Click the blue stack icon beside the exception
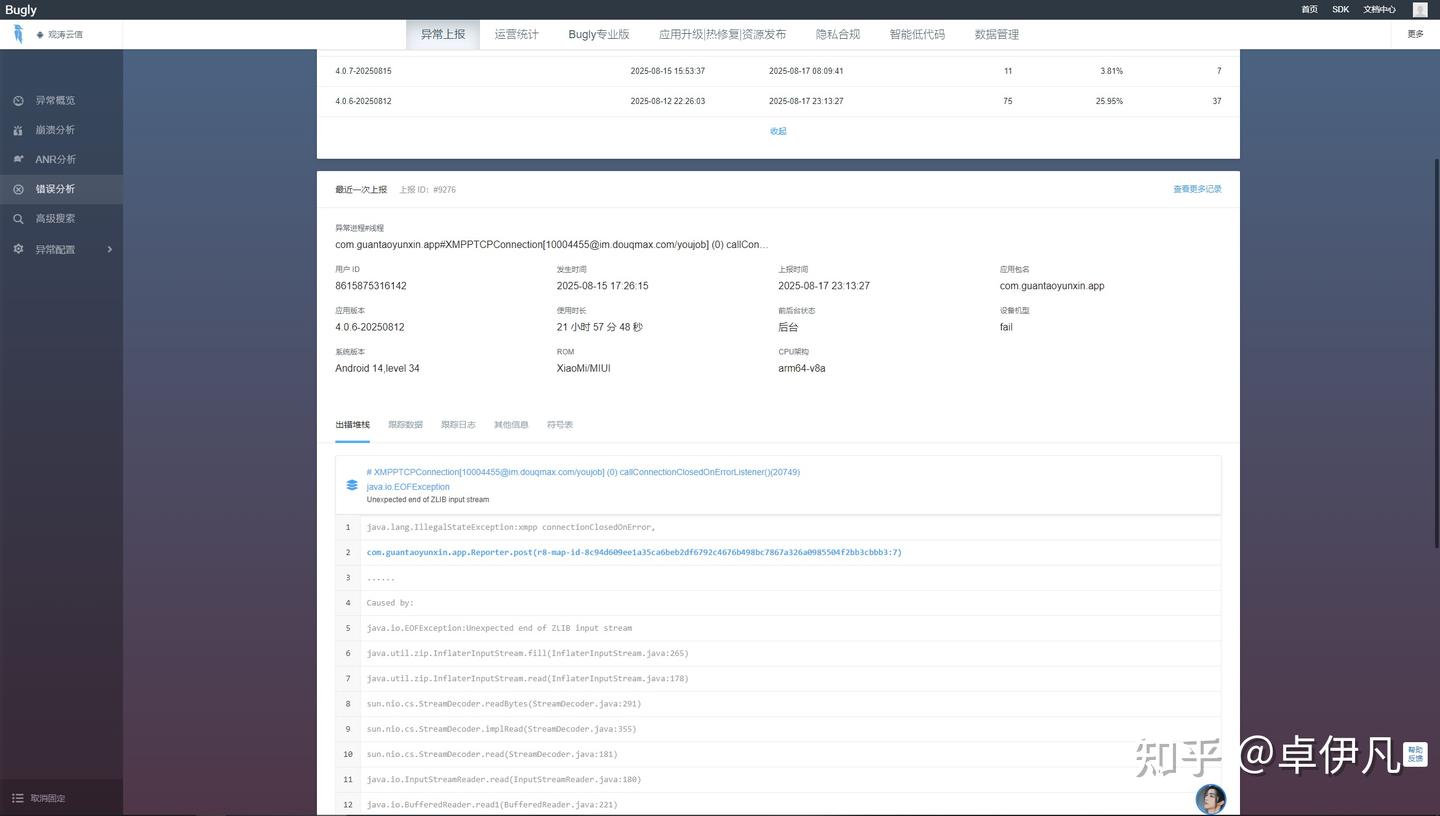 [351, 485]
